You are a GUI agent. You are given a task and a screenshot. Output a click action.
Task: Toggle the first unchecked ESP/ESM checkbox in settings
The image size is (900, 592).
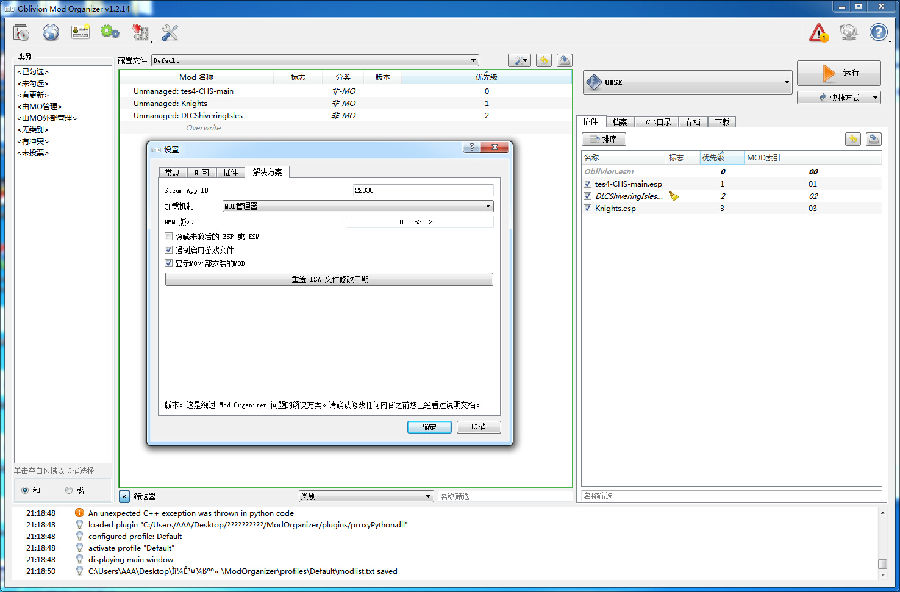click(x=169, y=236)
